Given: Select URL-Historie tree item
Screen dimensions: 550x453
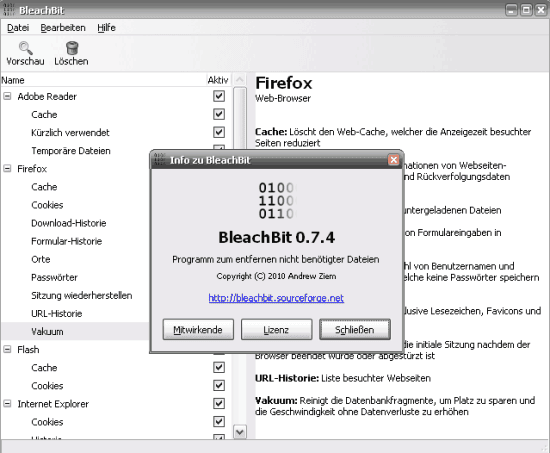Looking at the screenshot, I should (57, 313).
